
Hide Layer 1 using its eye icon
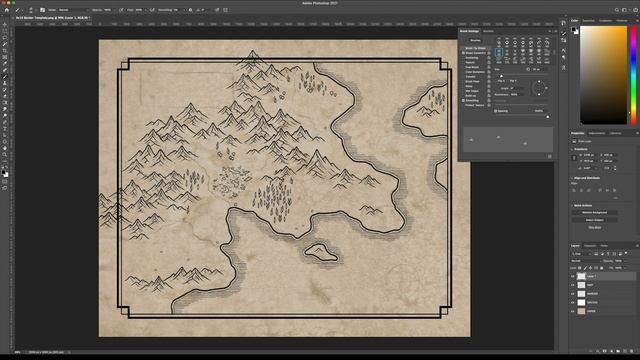(x=573, y=276)
